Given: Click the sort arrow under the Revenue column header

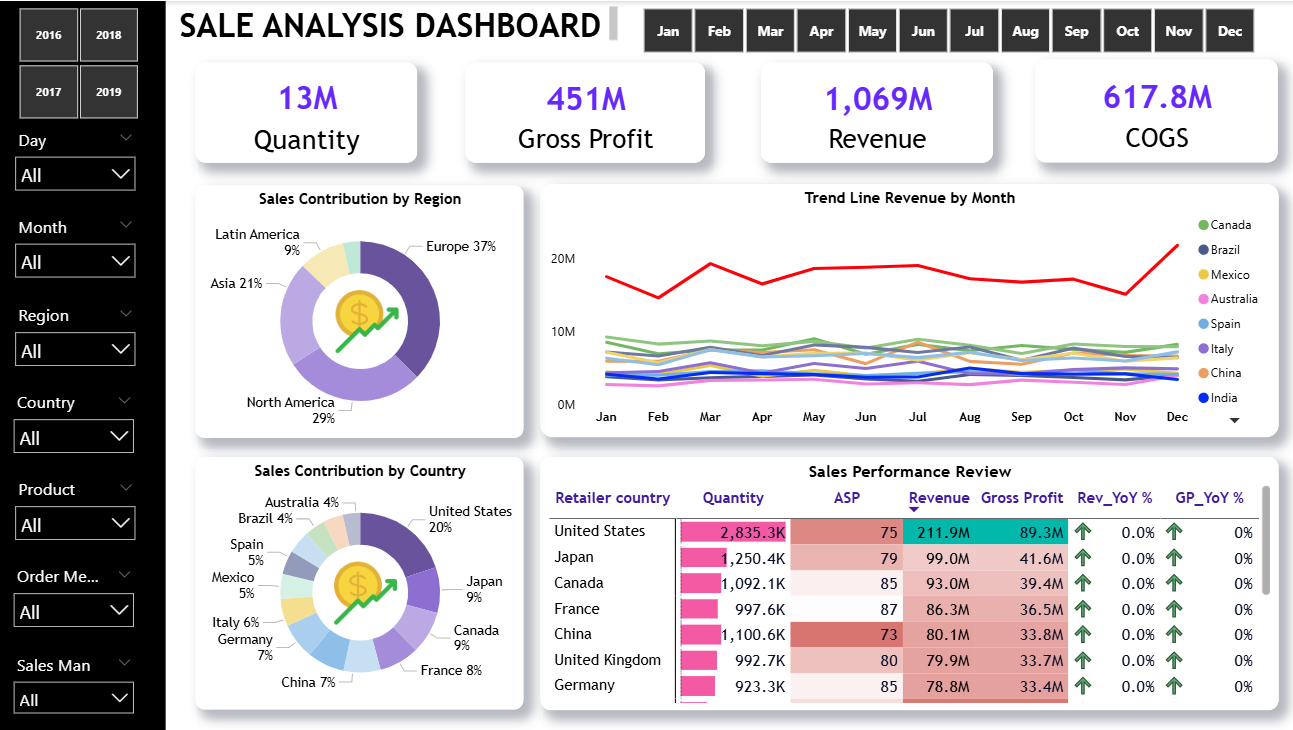Looking at the screenshot, I should point(914,510).
